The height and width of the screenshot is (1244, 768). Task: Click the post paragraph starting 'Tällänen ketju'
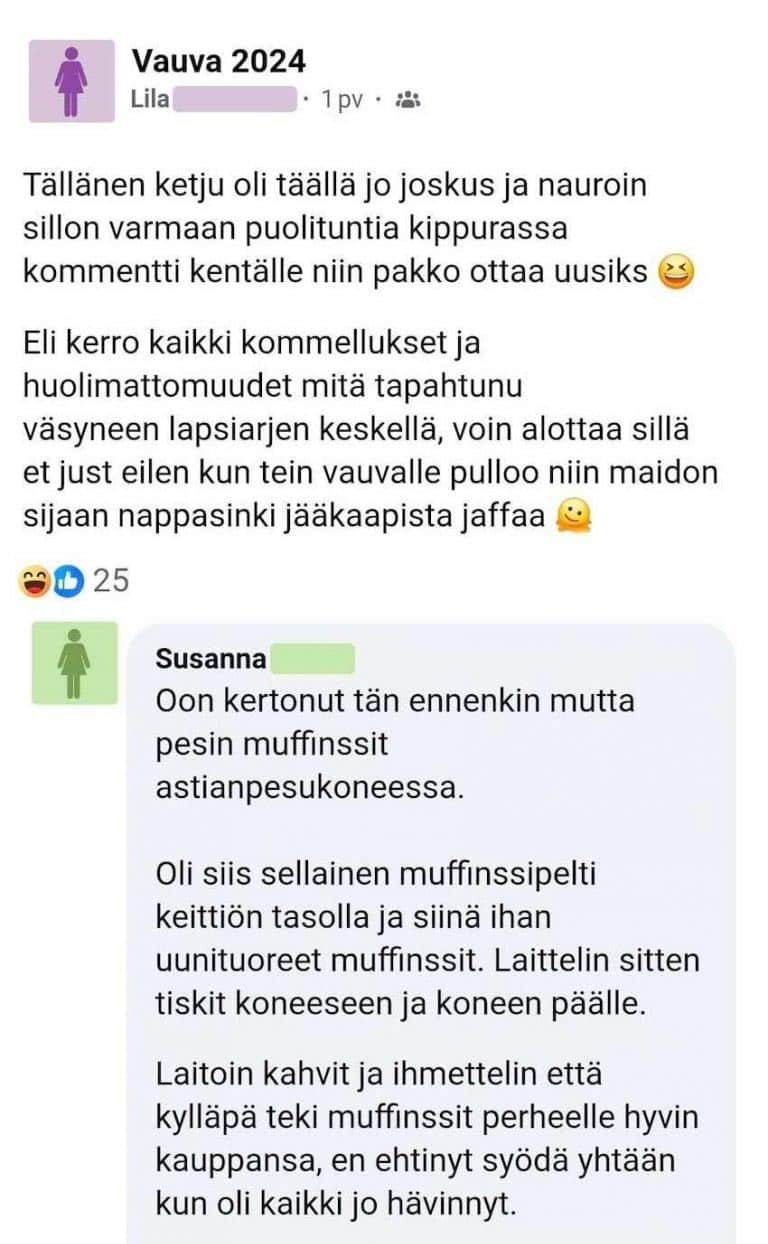point(348,228)
